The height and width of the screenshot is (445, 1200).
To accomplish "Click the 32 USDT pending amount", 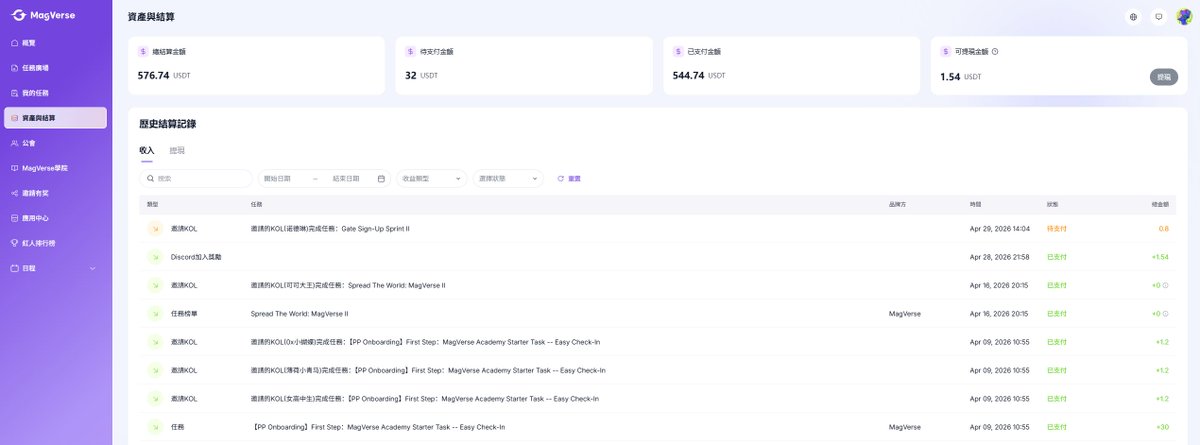I will (x=421, y=75).
